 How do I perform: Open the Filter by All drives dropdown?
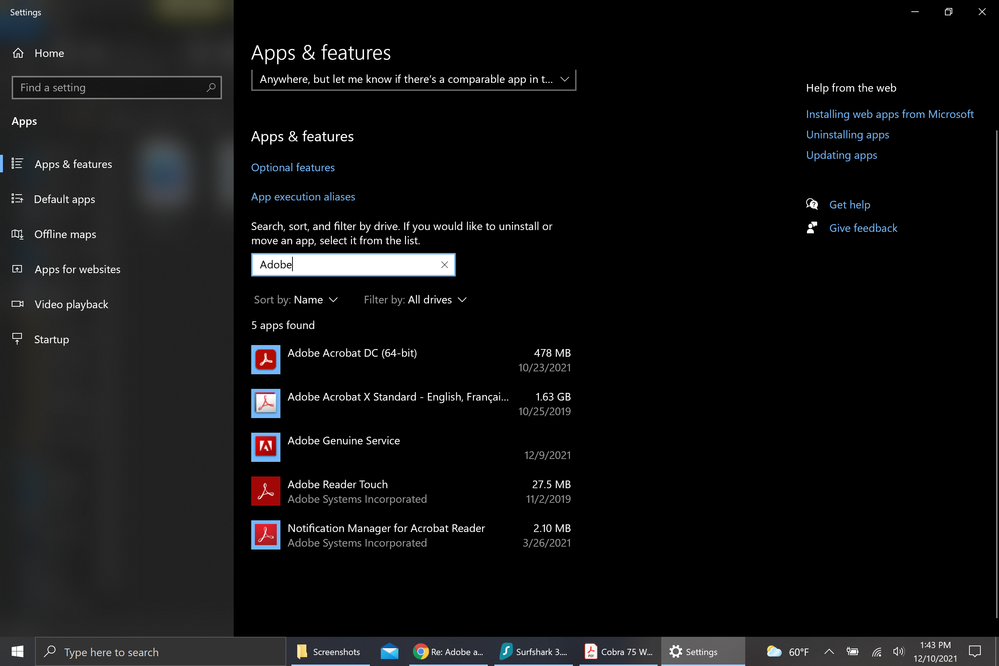(415, 300)
